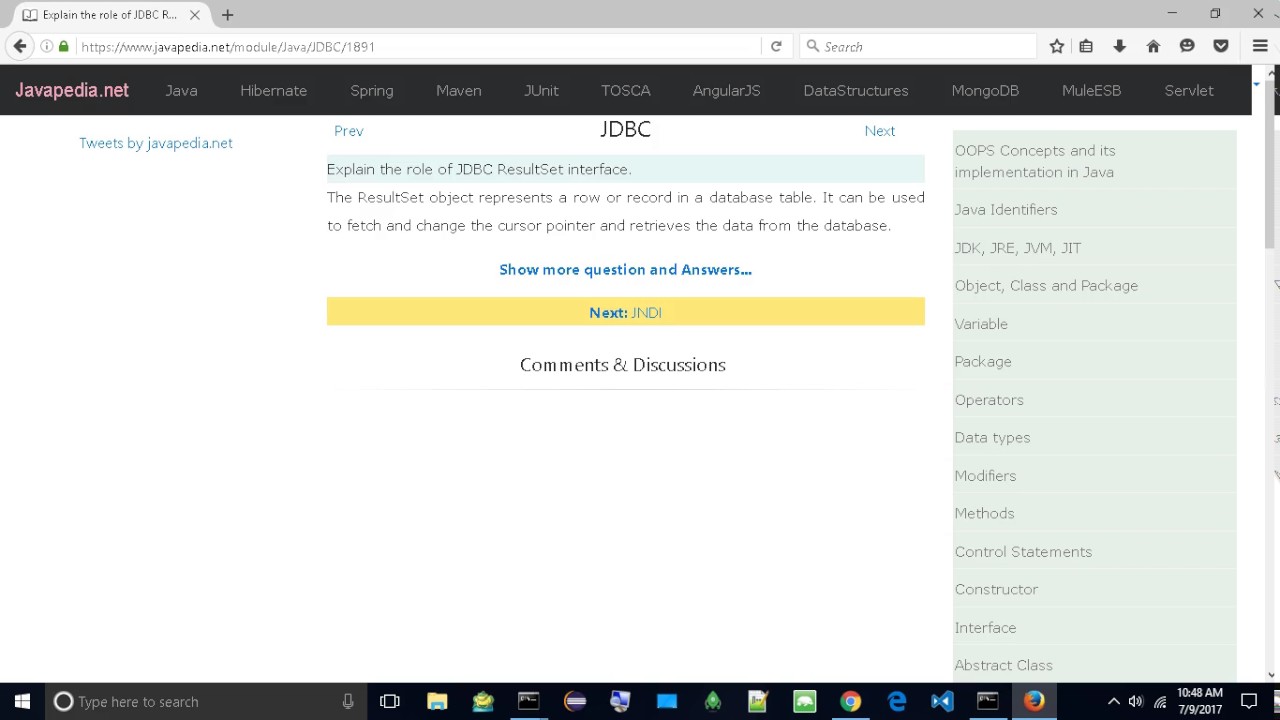Open the MongoDB menu item
The height and width of the screenshot is (720, 1280).
[x=985, y=90]
